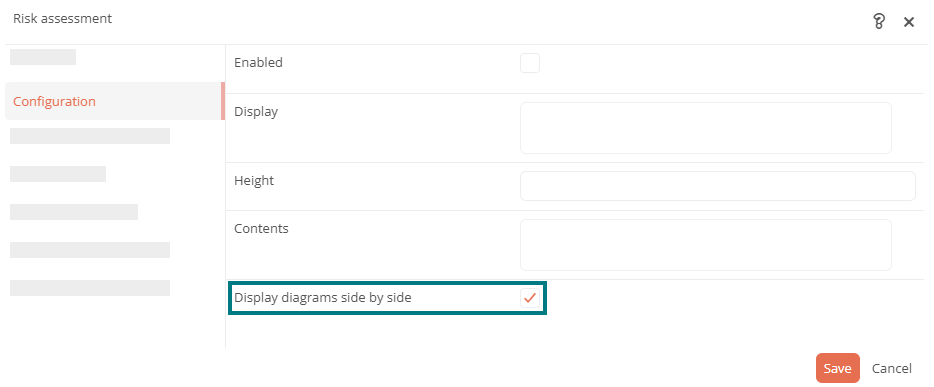
Task: Click the Contents label text
Action: (x=261, y=228)
